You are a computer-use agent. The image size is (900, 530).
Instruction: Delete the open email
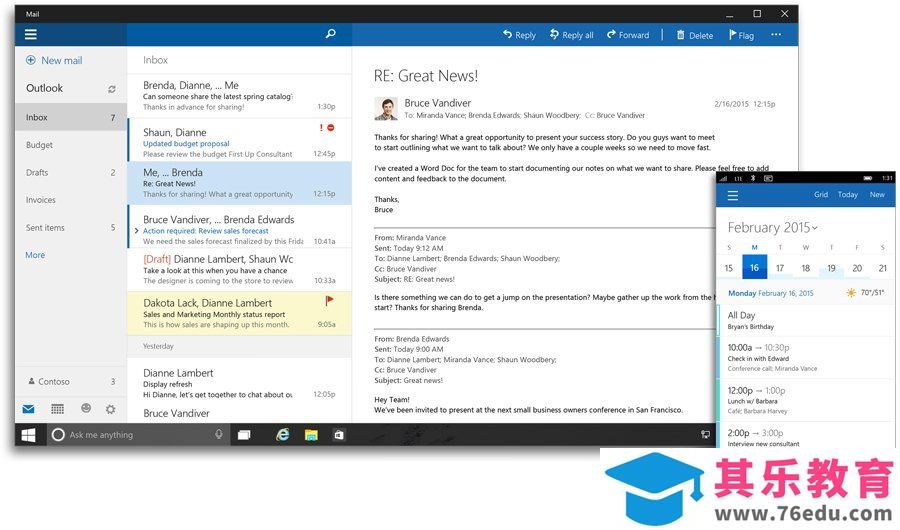click(x=695, y=35)
